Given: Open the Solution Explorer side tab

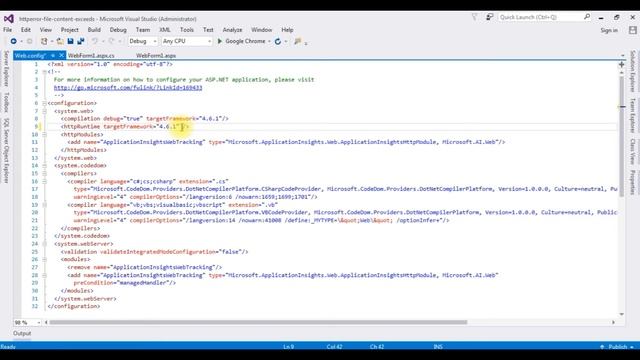Looking at the screenshot, I should pyautogui.click(x=632, y=71).
